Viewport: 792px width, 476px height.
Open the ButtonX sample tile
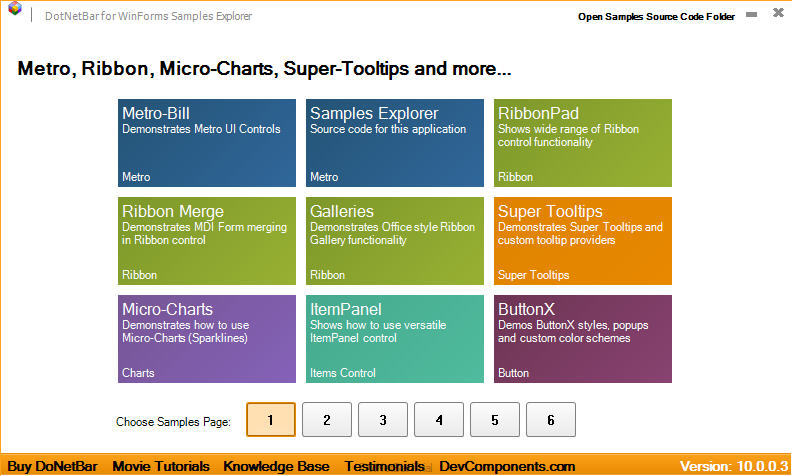(582, 339)
